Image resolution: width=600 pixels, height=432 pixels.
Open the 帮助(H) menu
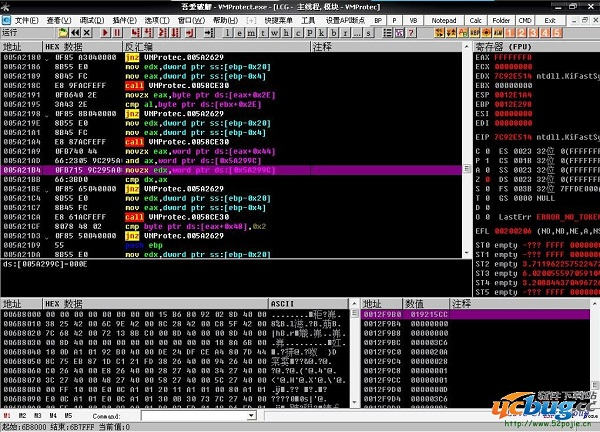tap(225, 20)
